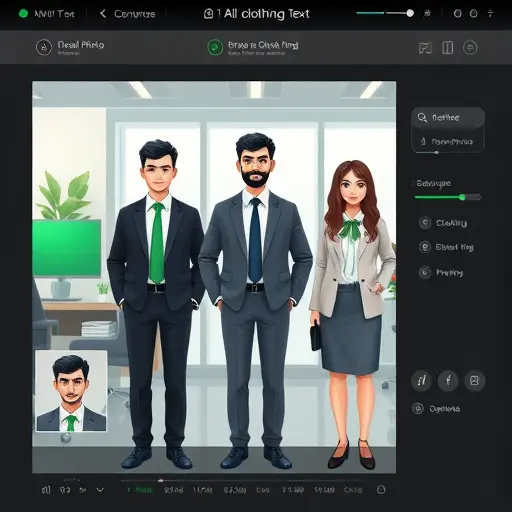Click the search magnifier icon in right panel
Screen dimensions: 512x512
click(x=422, y=117)
